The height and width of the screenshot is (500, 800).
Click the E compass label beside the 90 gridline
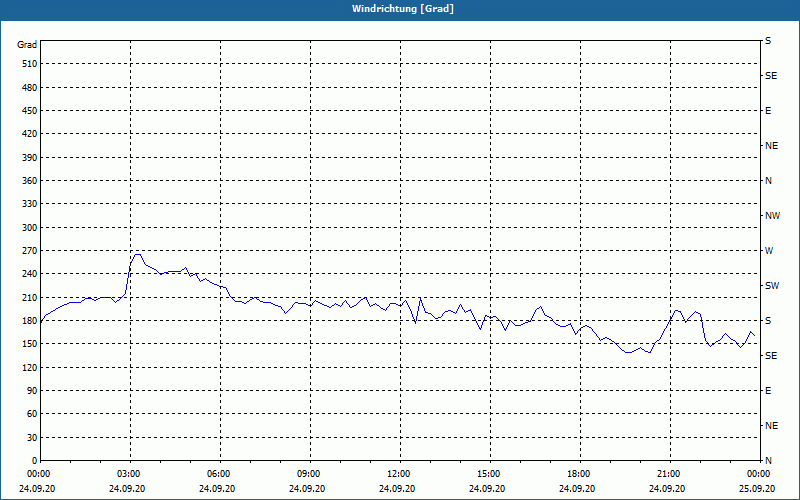768,391
